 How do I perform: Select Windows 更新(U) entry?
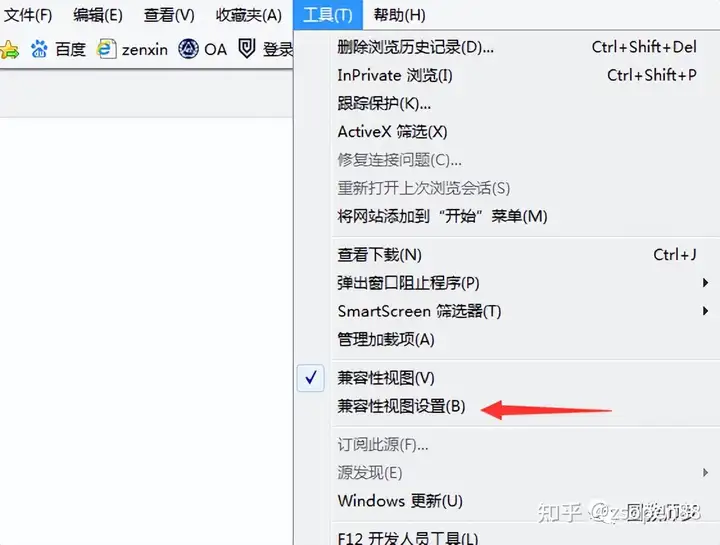(400, 500)
